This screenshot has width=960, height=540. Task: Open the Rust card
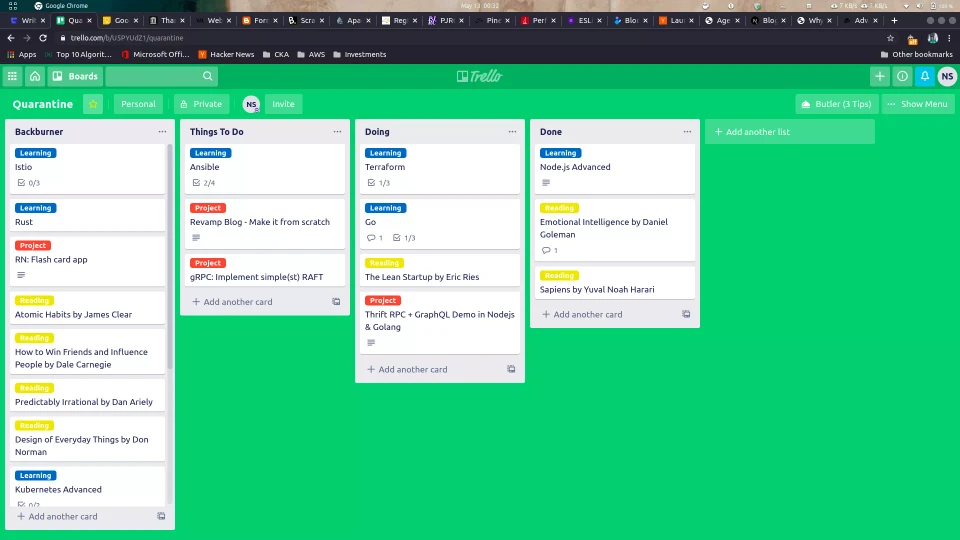[88, 215]
